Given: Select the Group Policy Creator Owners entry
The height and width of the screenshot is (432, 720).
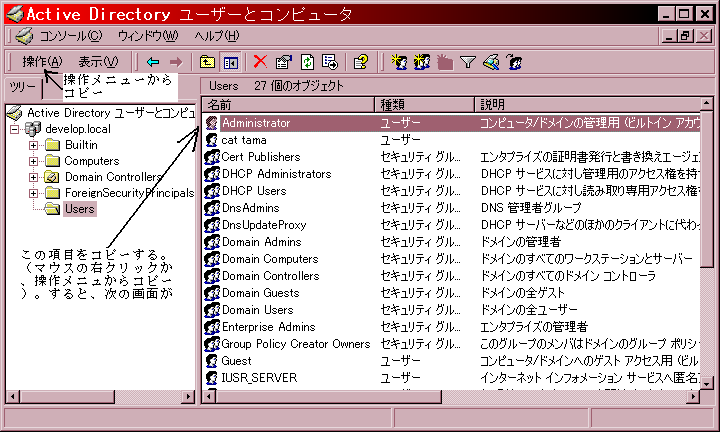Looking at the screenshot, I should coord(296,344).
